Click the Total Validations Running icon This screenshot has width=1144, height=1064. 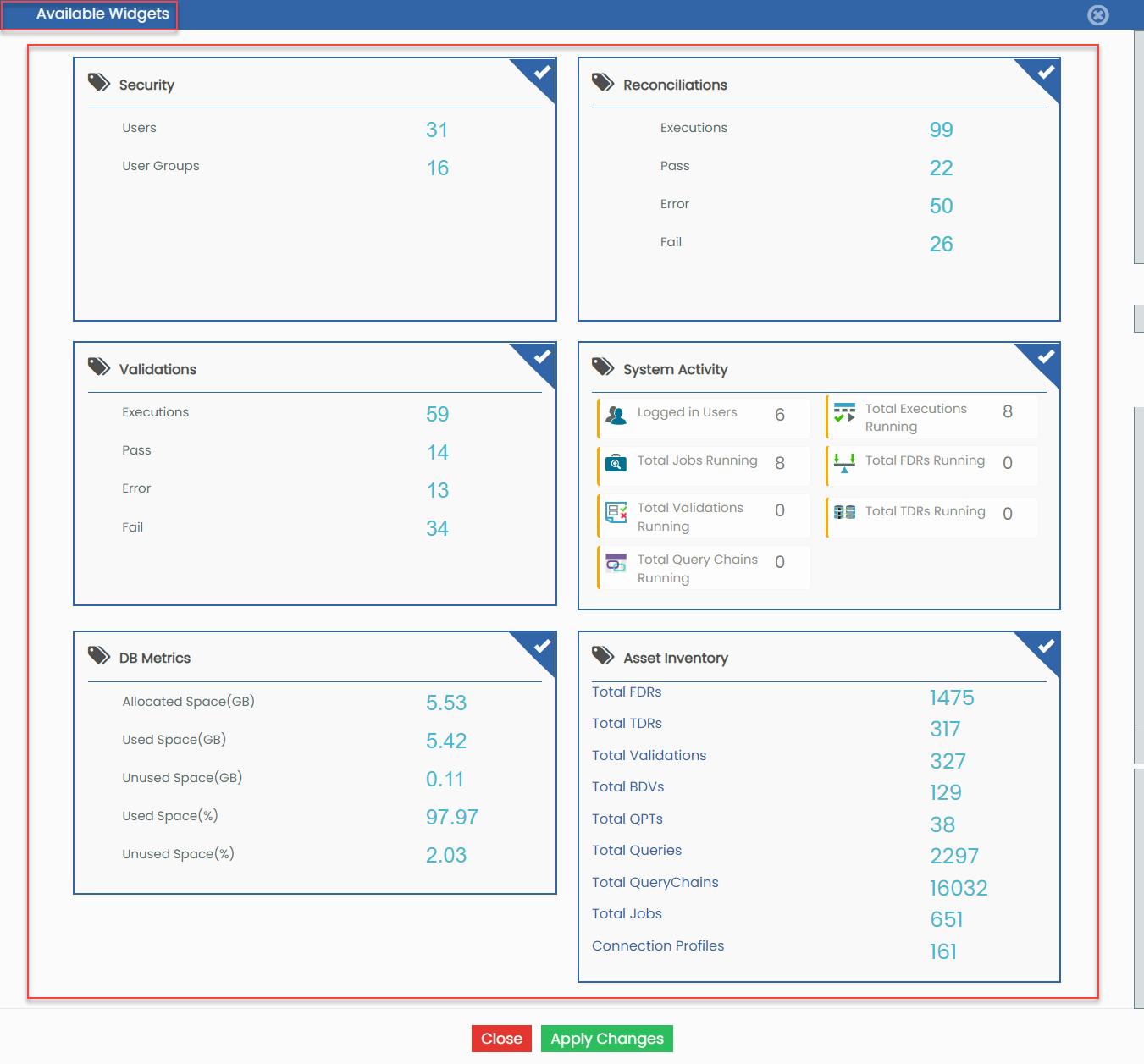(616, 512)
